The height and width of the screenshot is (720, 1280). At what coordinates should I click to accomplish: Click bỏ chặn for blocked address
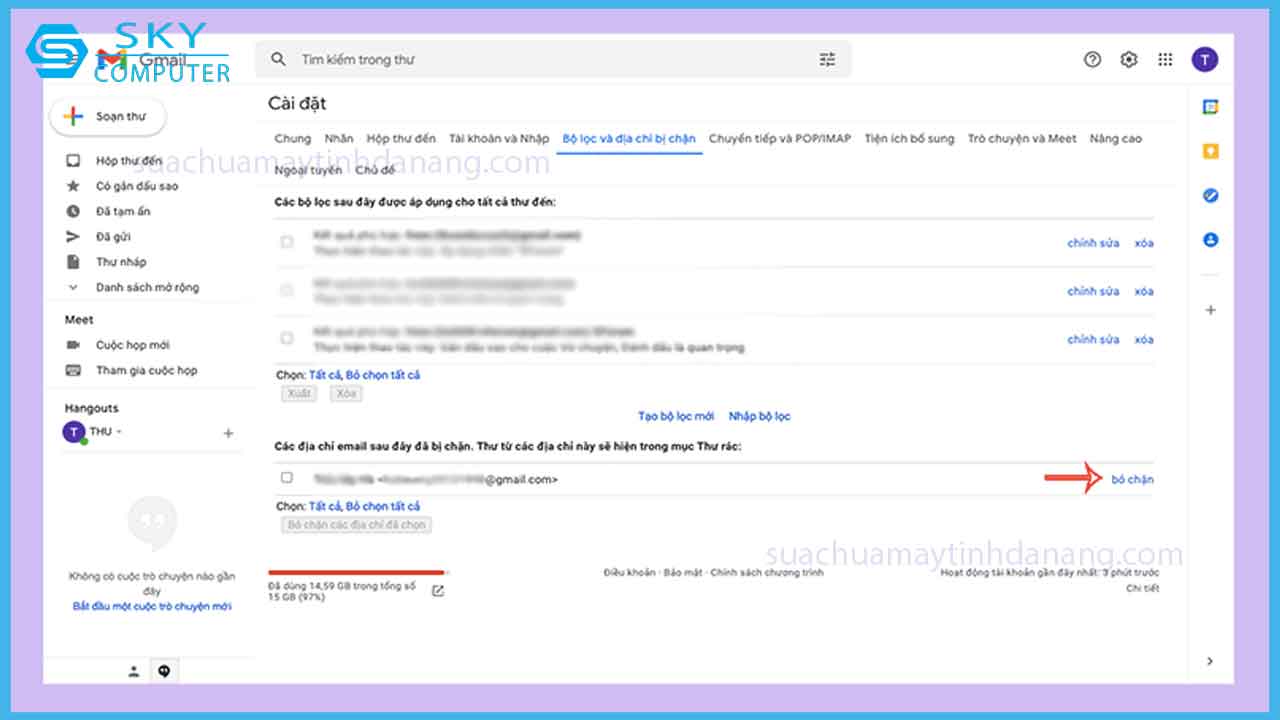[1132, 480]
